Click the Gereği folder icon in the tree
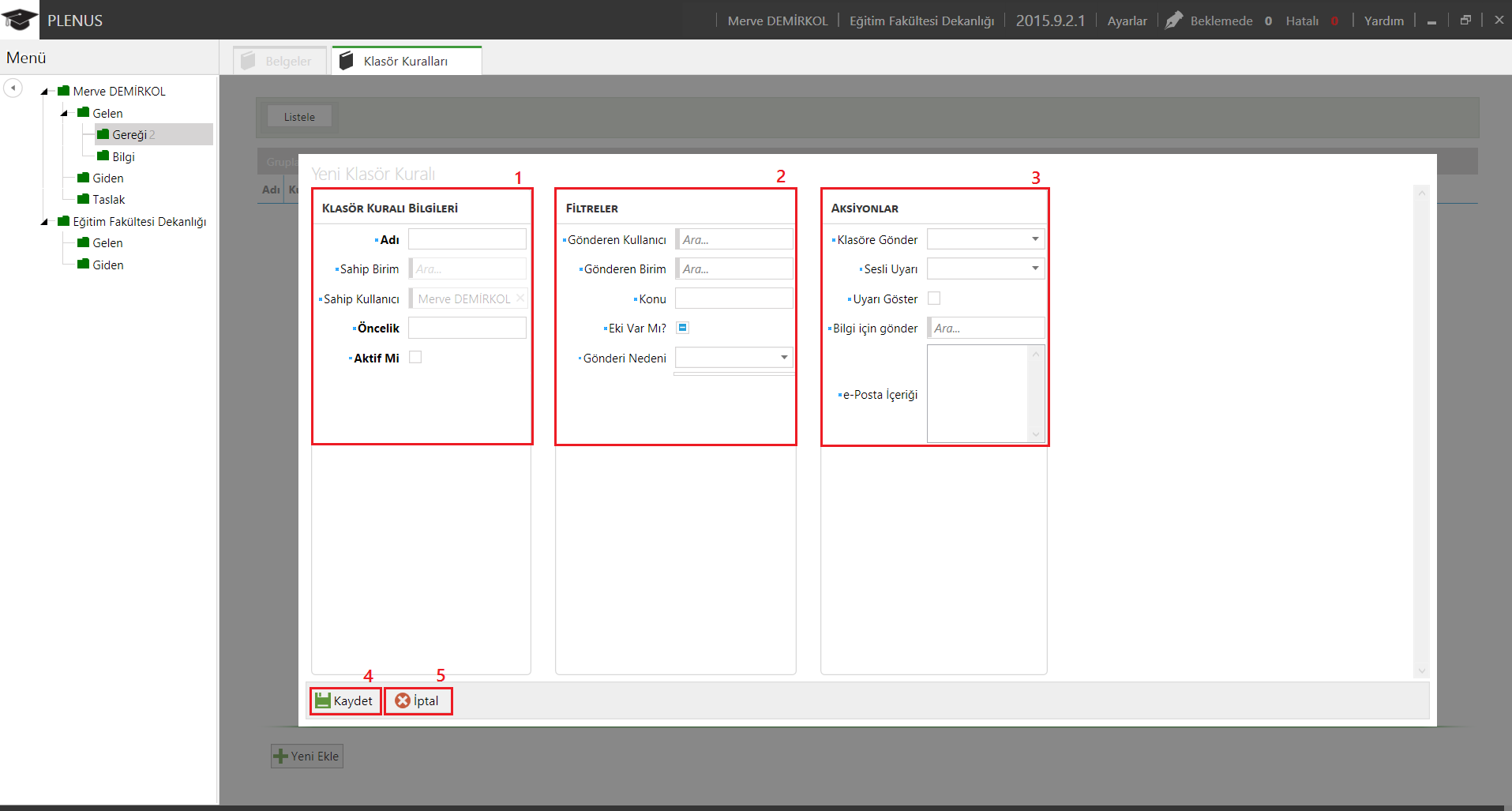This screenshot has height=811, width=1512. (103, 134)
